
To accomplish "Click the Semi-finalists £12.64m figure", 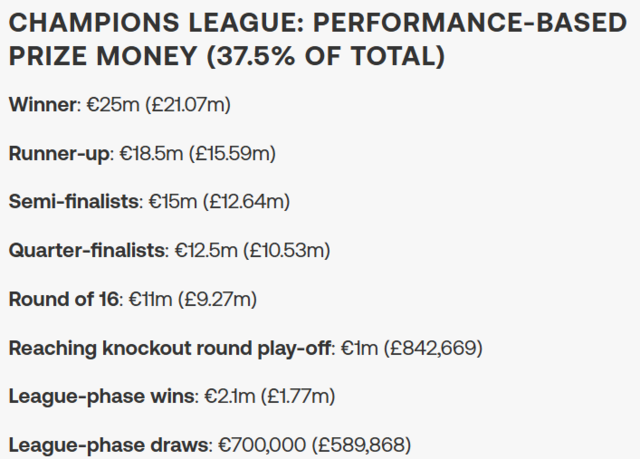I will tap(247, 202).
